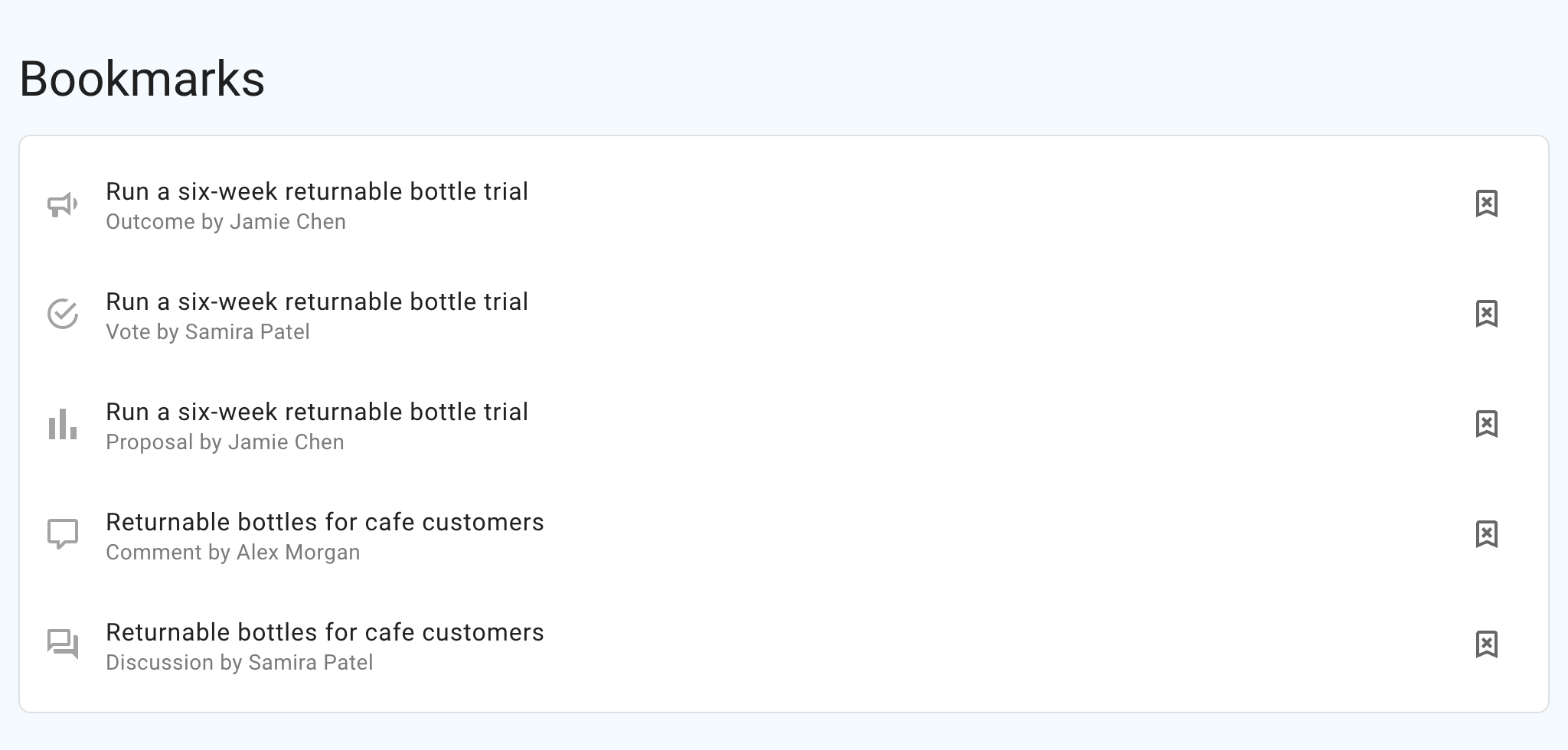Click the double chat Discussion icon
1568x750 pixels.
(x=63, y=644)
